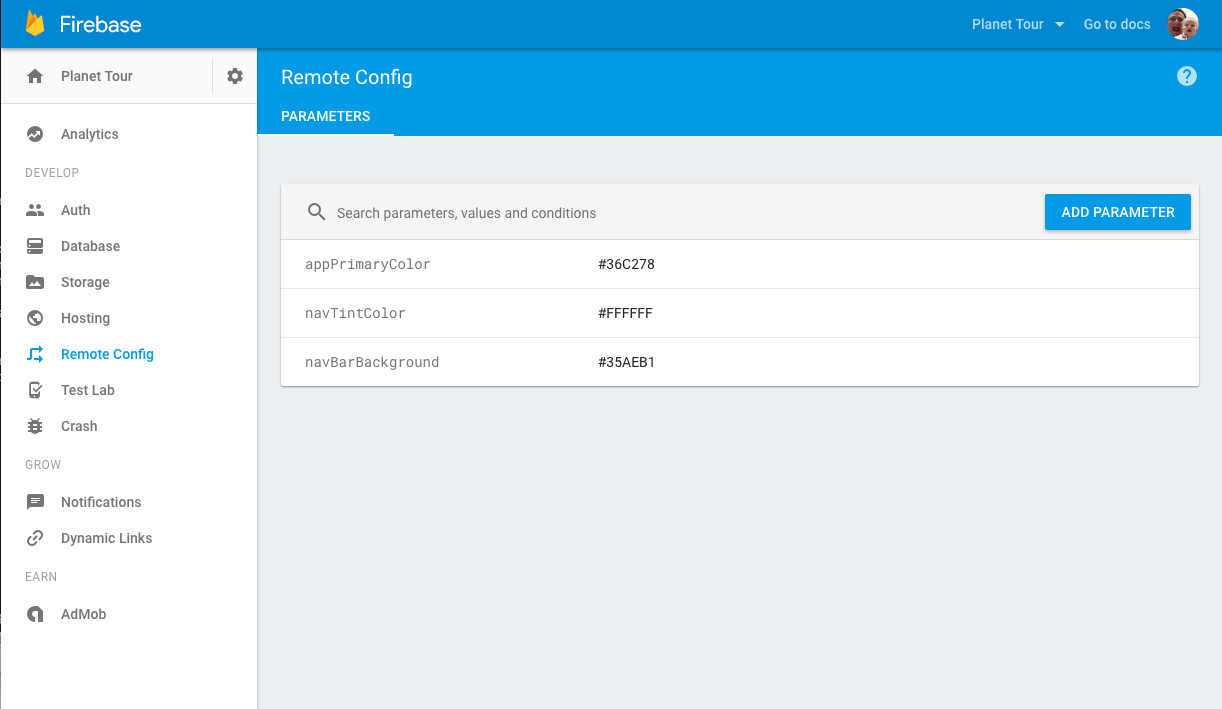
Task: Click the Analytics icon in sidebar
Action: 35,134
